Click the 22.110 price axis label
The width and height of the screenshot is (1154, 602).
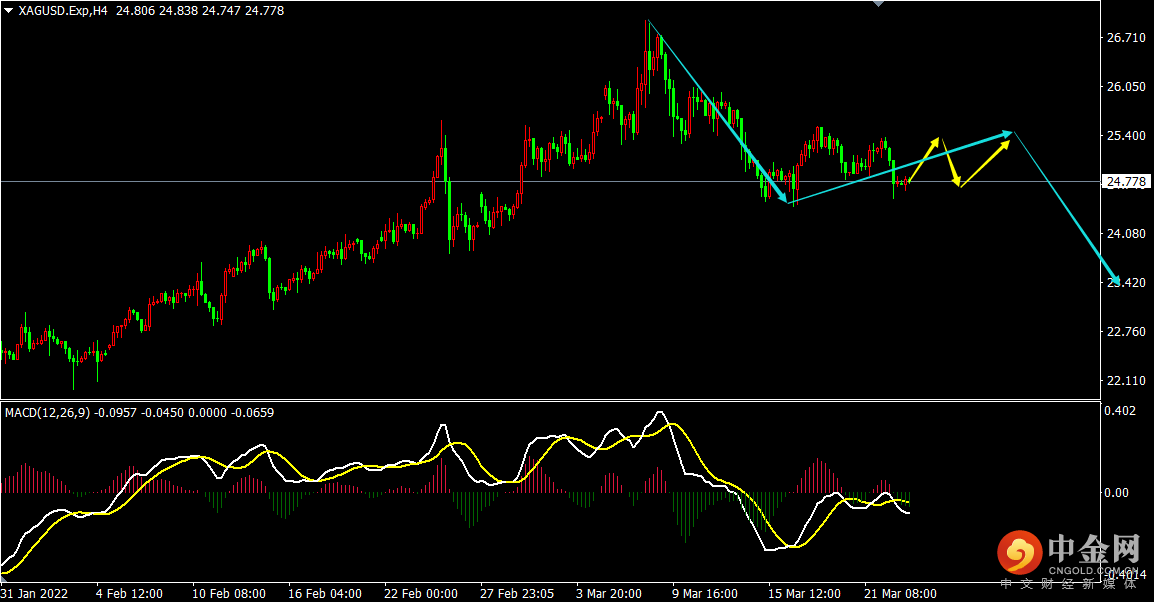(x=1125, y=381)
